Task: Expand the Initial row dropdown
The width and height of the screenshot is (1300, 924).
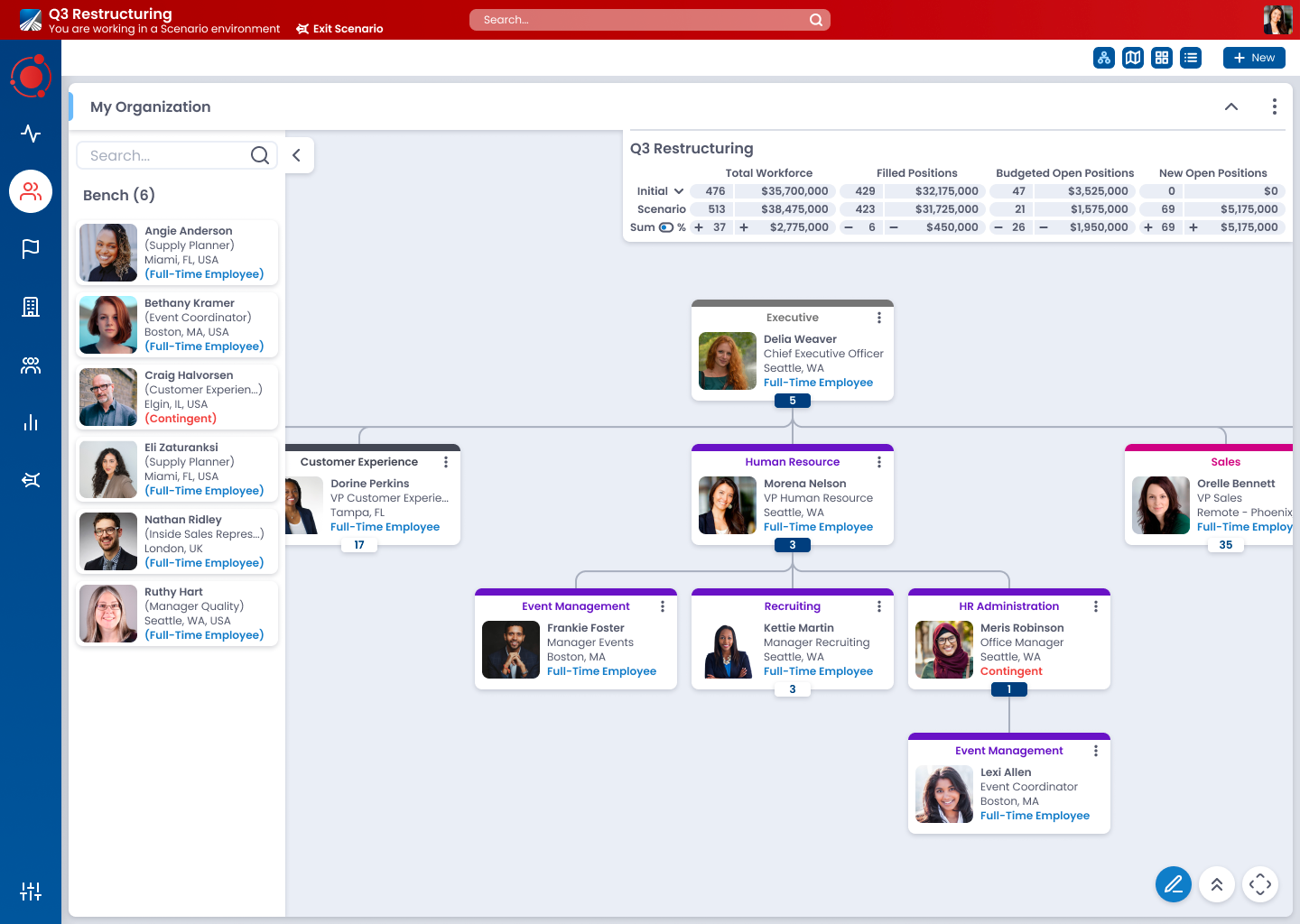Action: tap(678, 191)
